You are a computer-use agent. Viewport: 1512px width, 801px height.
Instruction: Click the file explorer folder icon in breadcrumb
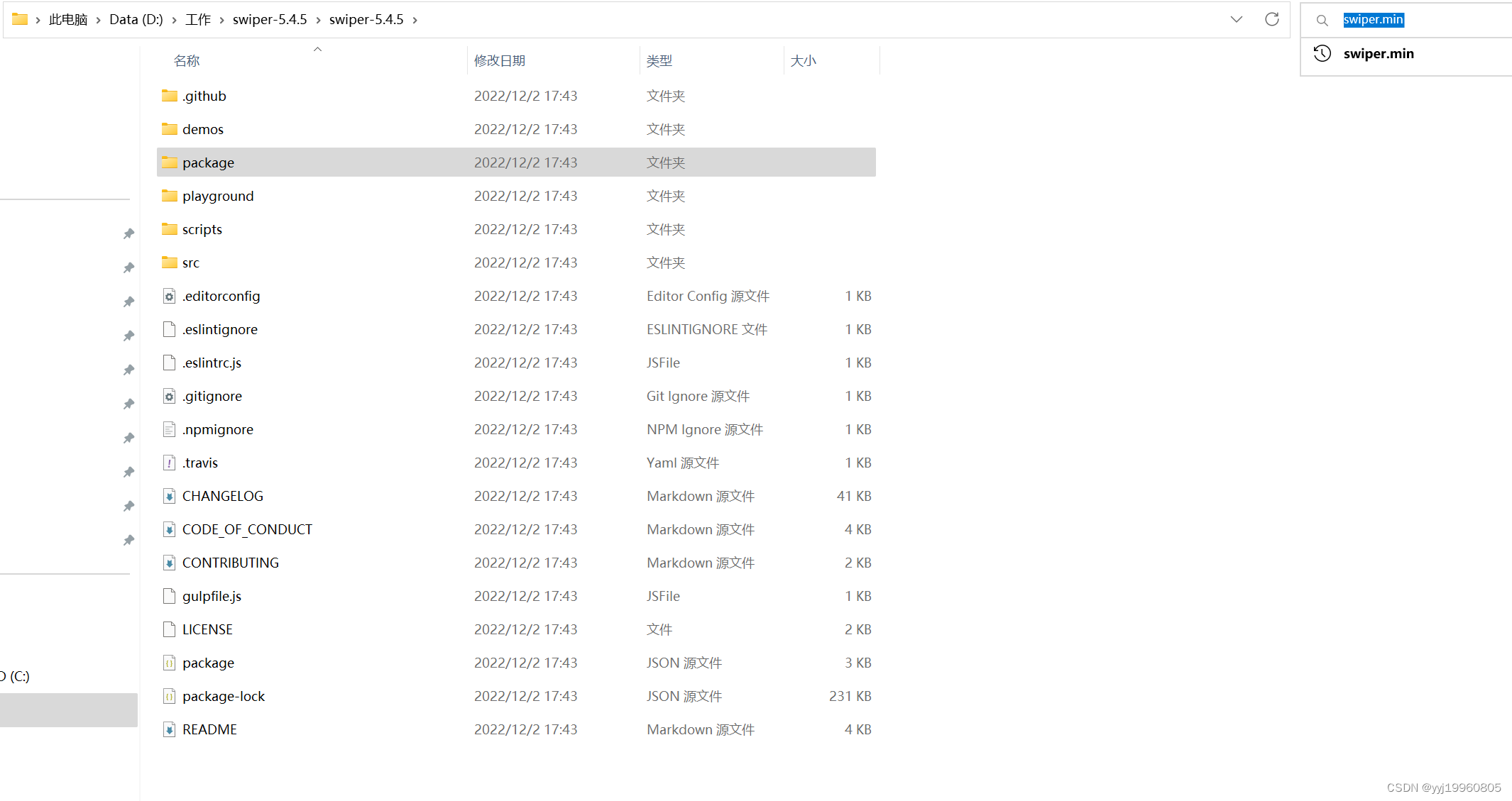[x=20, y=18]
